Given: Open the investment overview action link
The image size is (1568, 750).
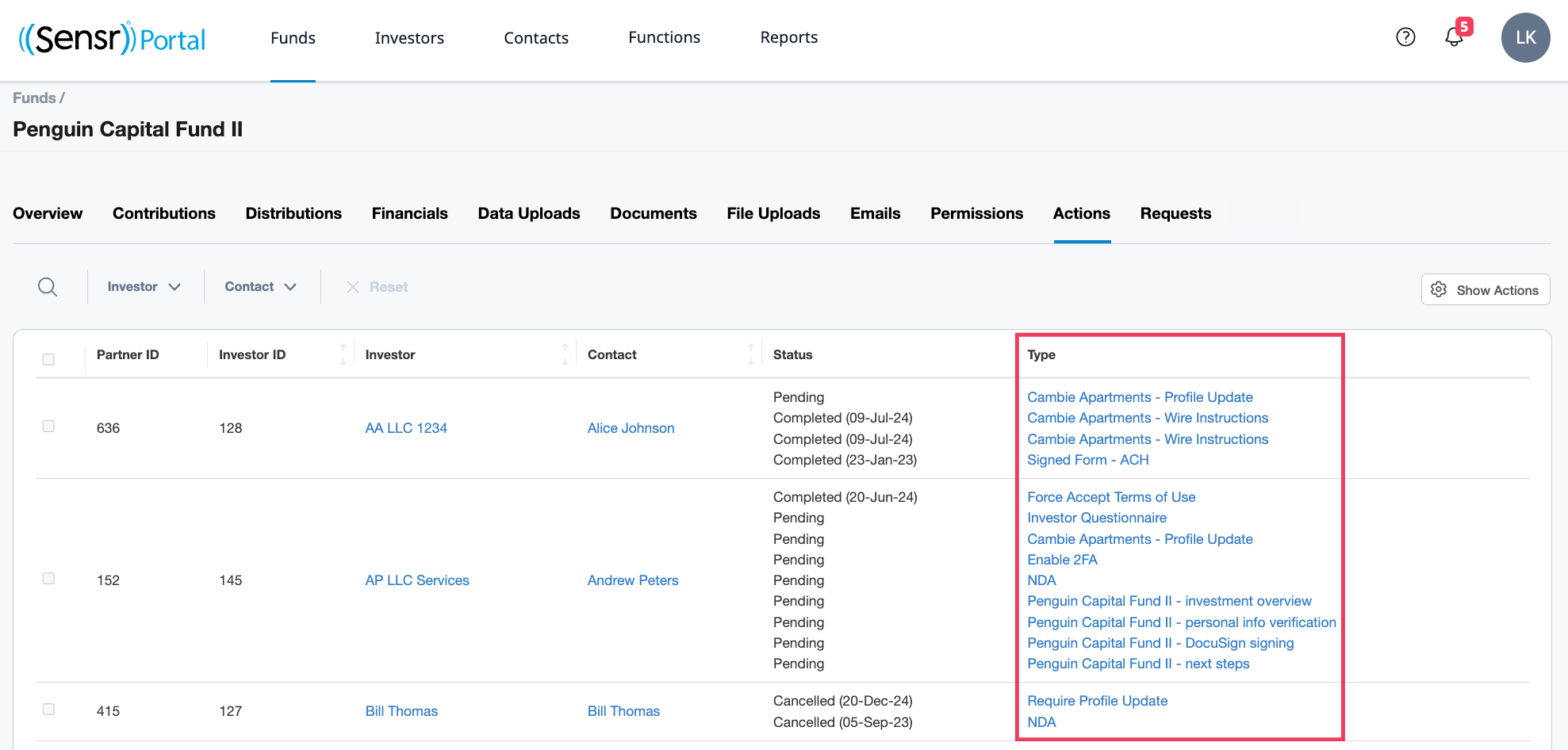Looking at the screenshot, I should pos(1169,601).
